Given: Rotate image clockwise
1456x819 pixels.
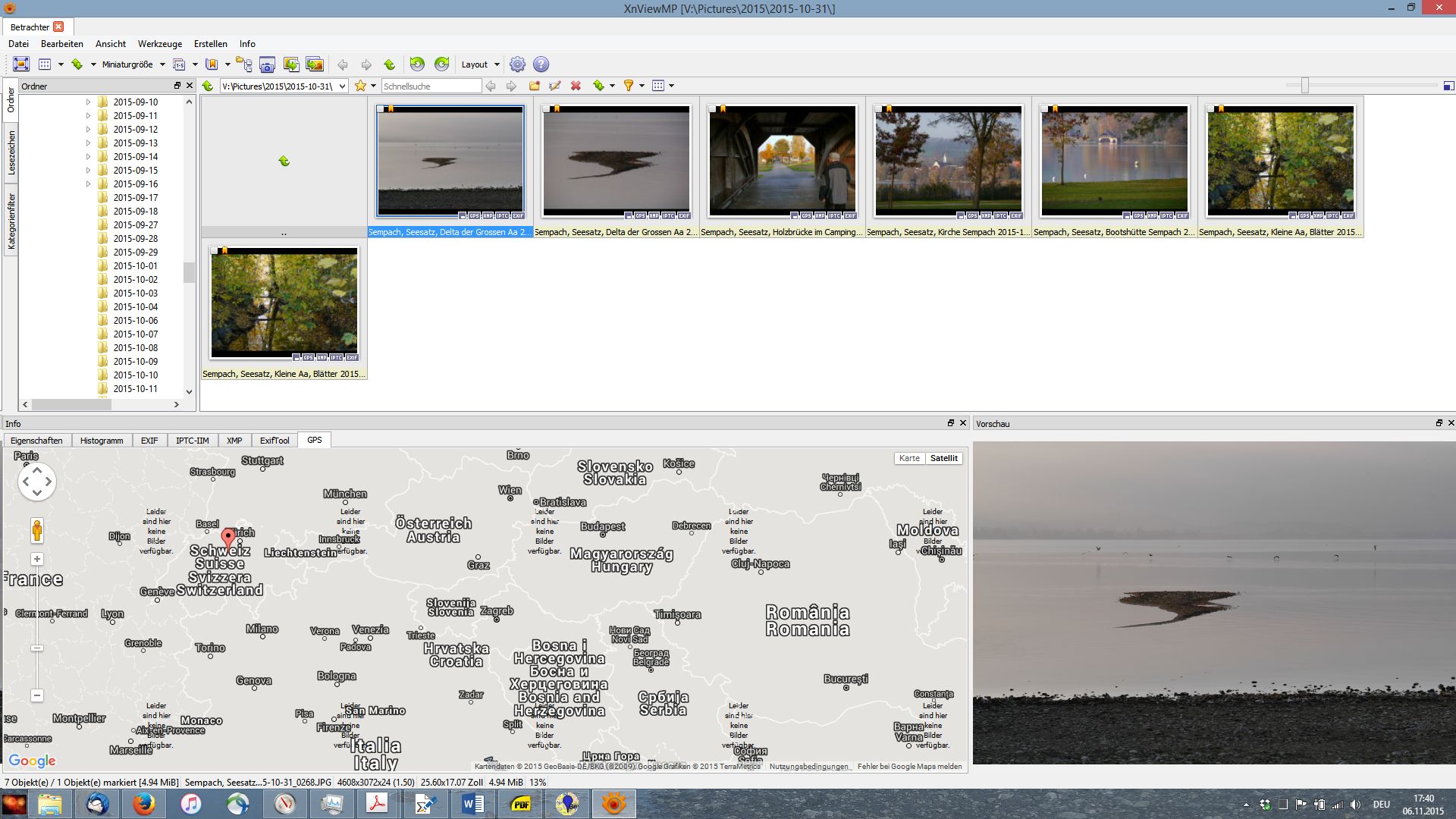Looking at the screenshot, I should point(441,64).
